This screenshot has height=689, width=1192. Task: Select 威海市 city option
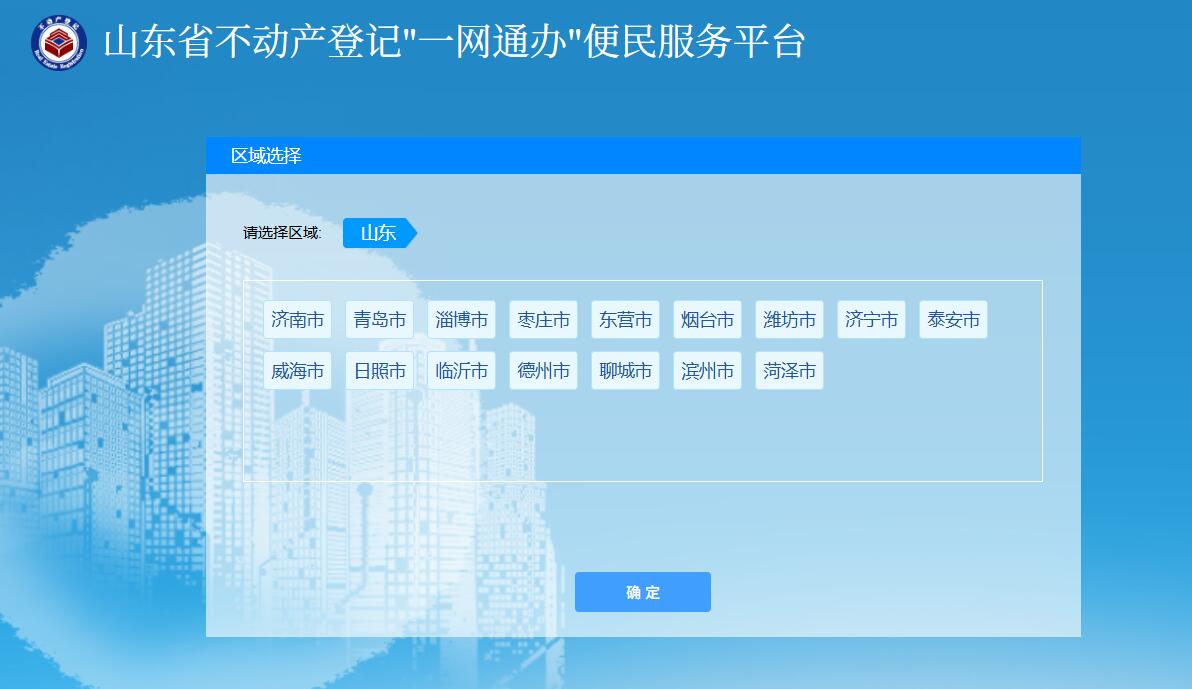(298, 371)
